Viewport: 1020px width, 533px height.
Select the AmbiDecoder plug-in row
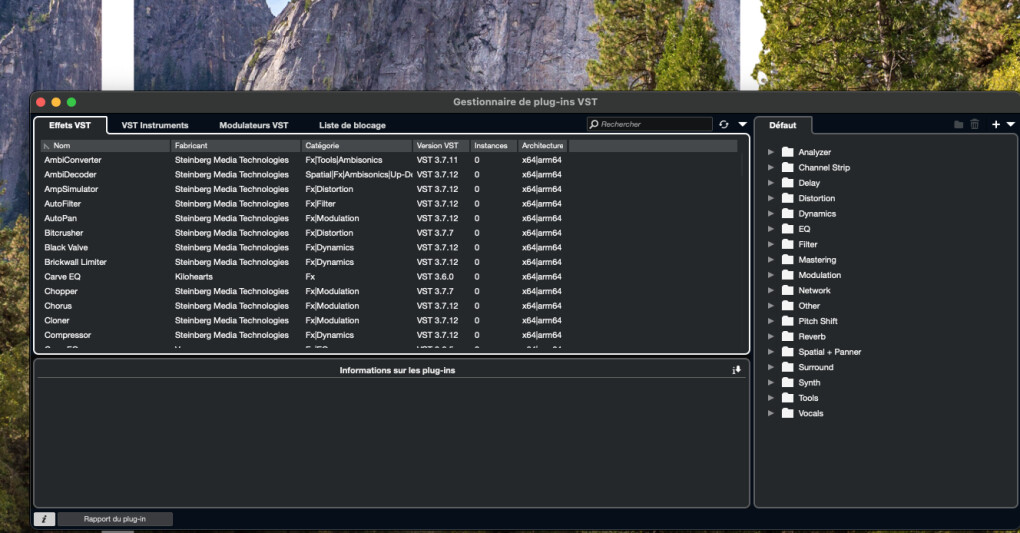[389, 174]
